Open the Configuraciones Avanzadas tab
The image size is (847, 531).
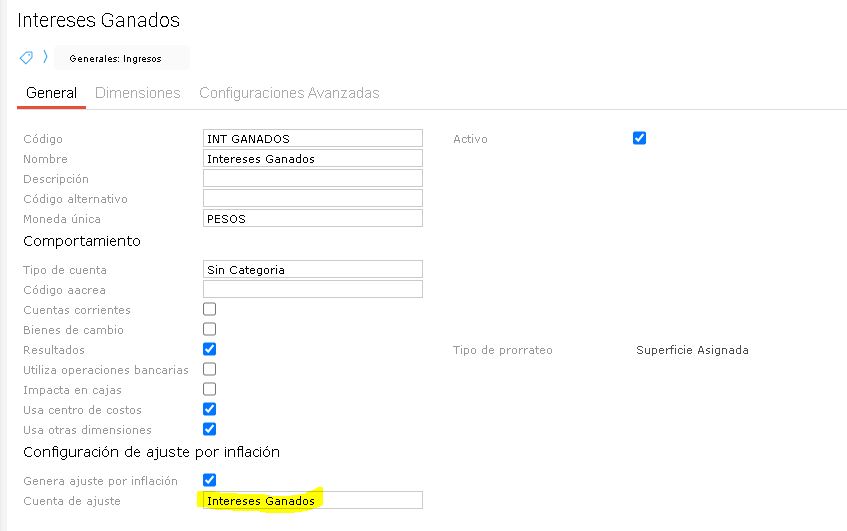pyautogui.click(x=289, y=93)
